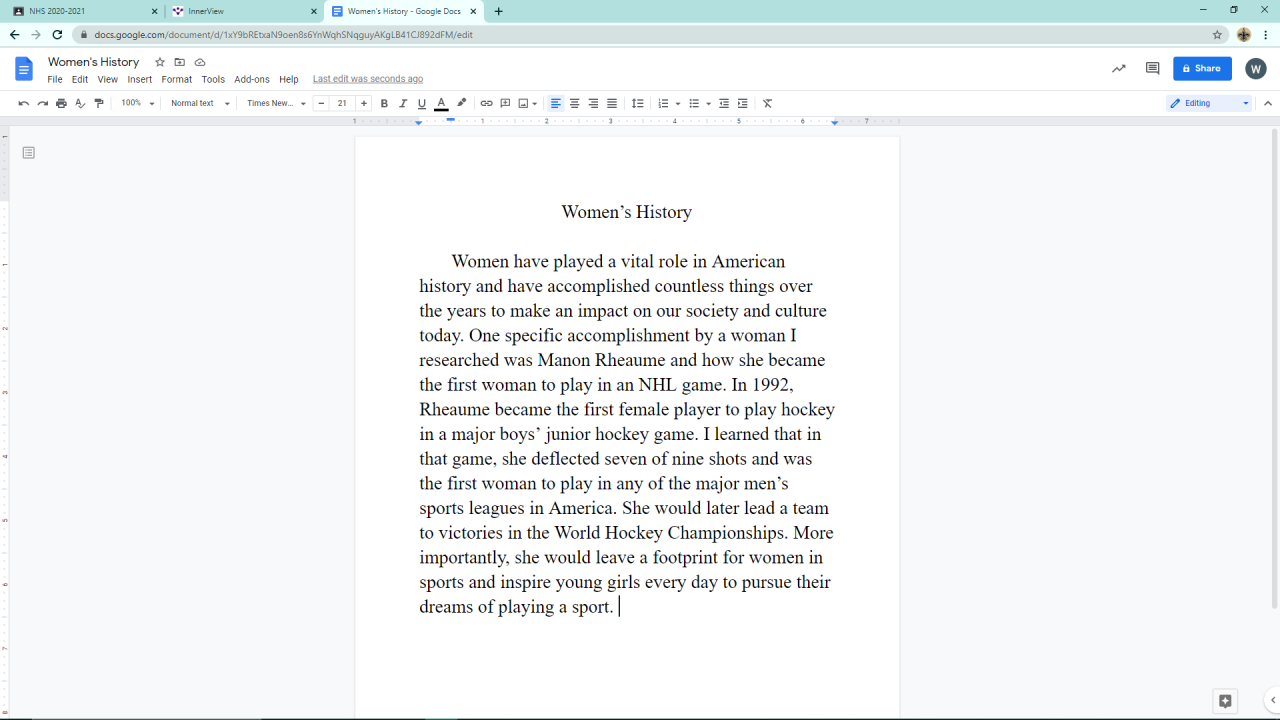Image resolution: width=1280 pixels, height=720 pixels.
Task: Click the Undo arrow icon
Action: coord(24,103)
